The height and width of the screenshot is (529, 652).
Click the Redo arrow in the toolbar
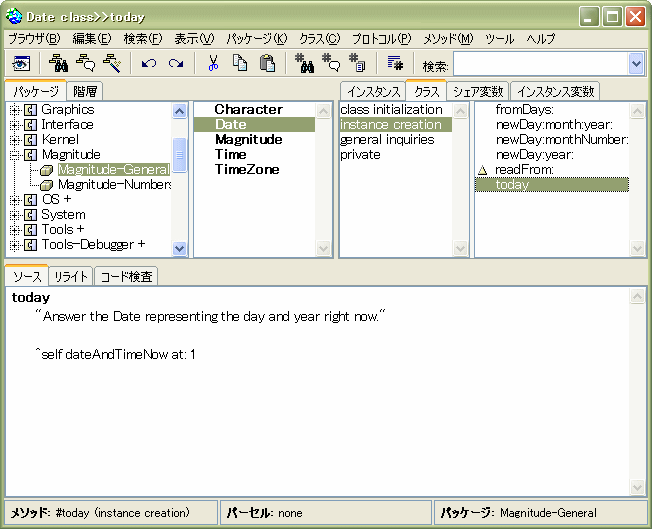[176, 64]
